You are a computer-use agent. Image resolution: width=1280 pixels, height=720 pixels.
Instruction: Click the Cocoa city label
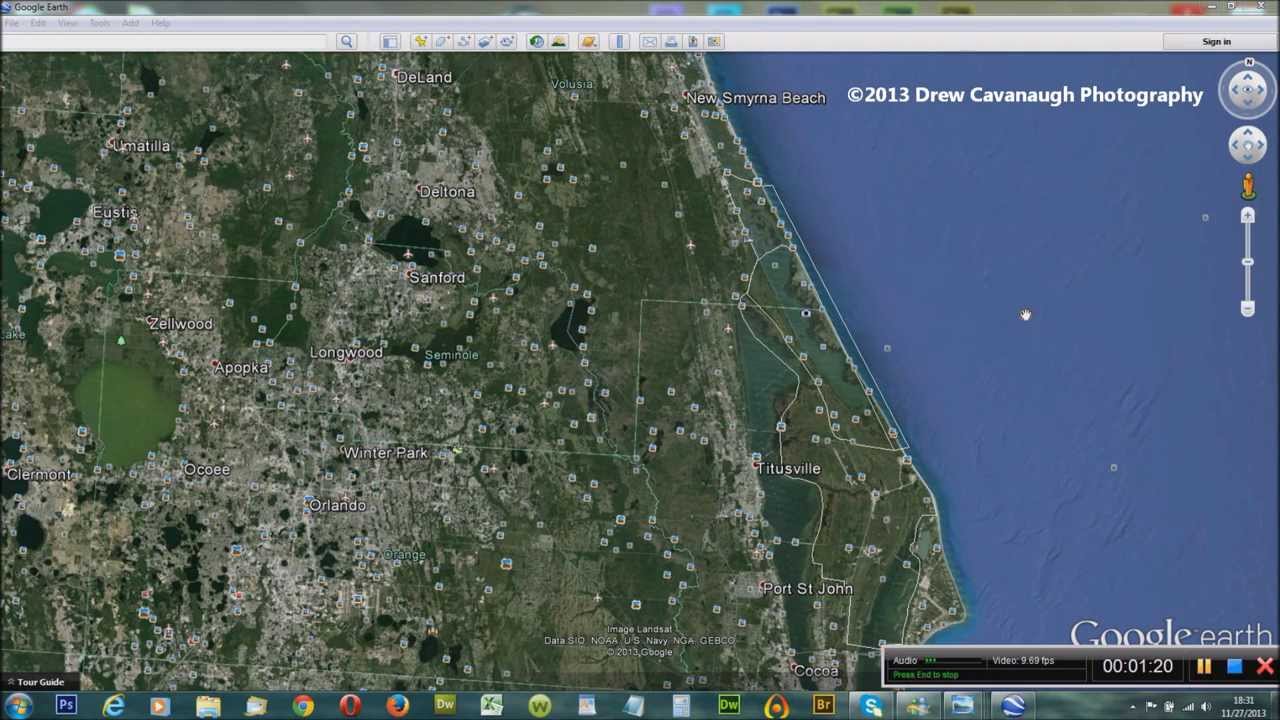click(815, 670)
